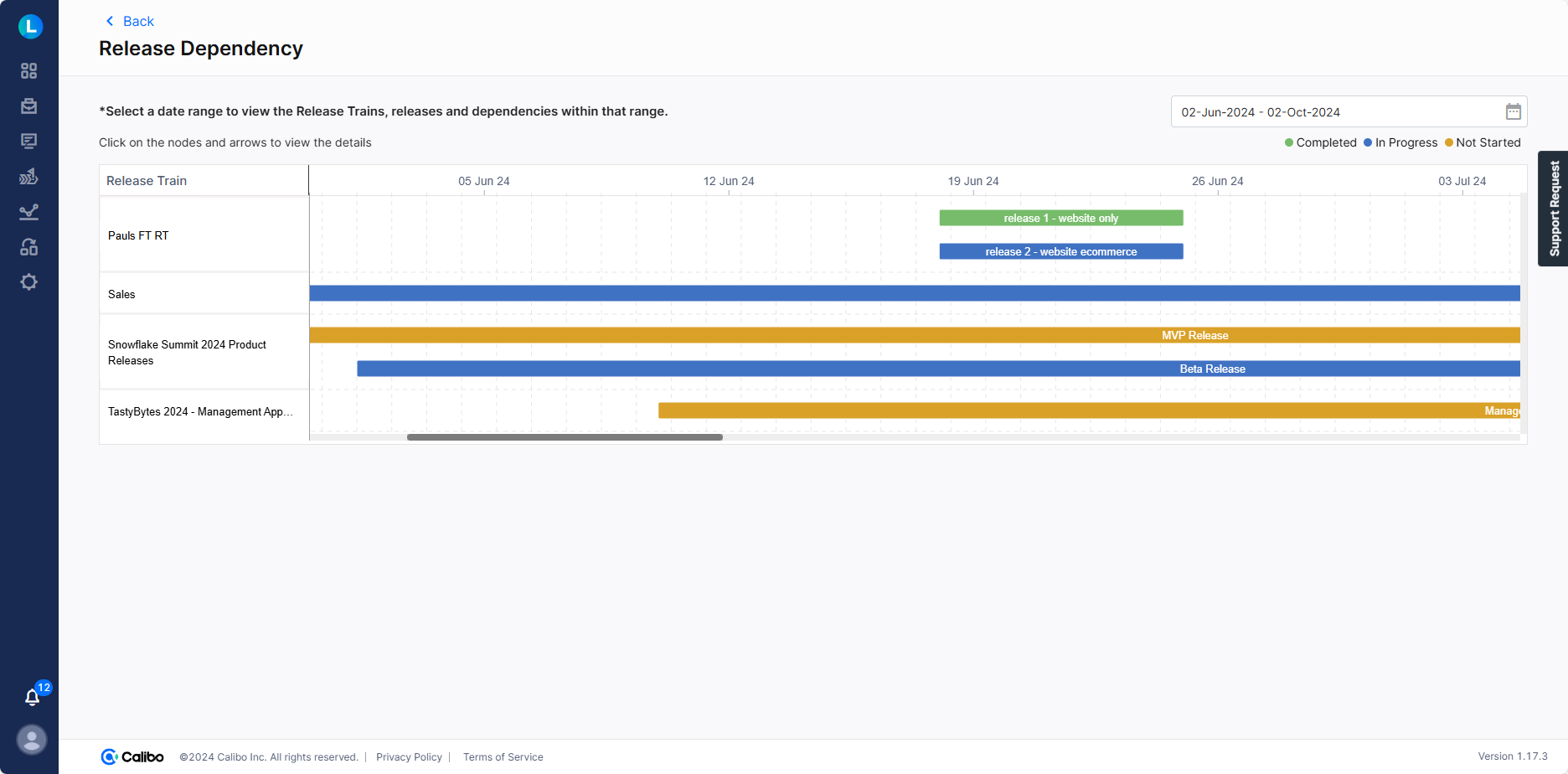Open the analytics line-chart icon in sidebar
Screen dimensions: 1568x774
point(28,212)
